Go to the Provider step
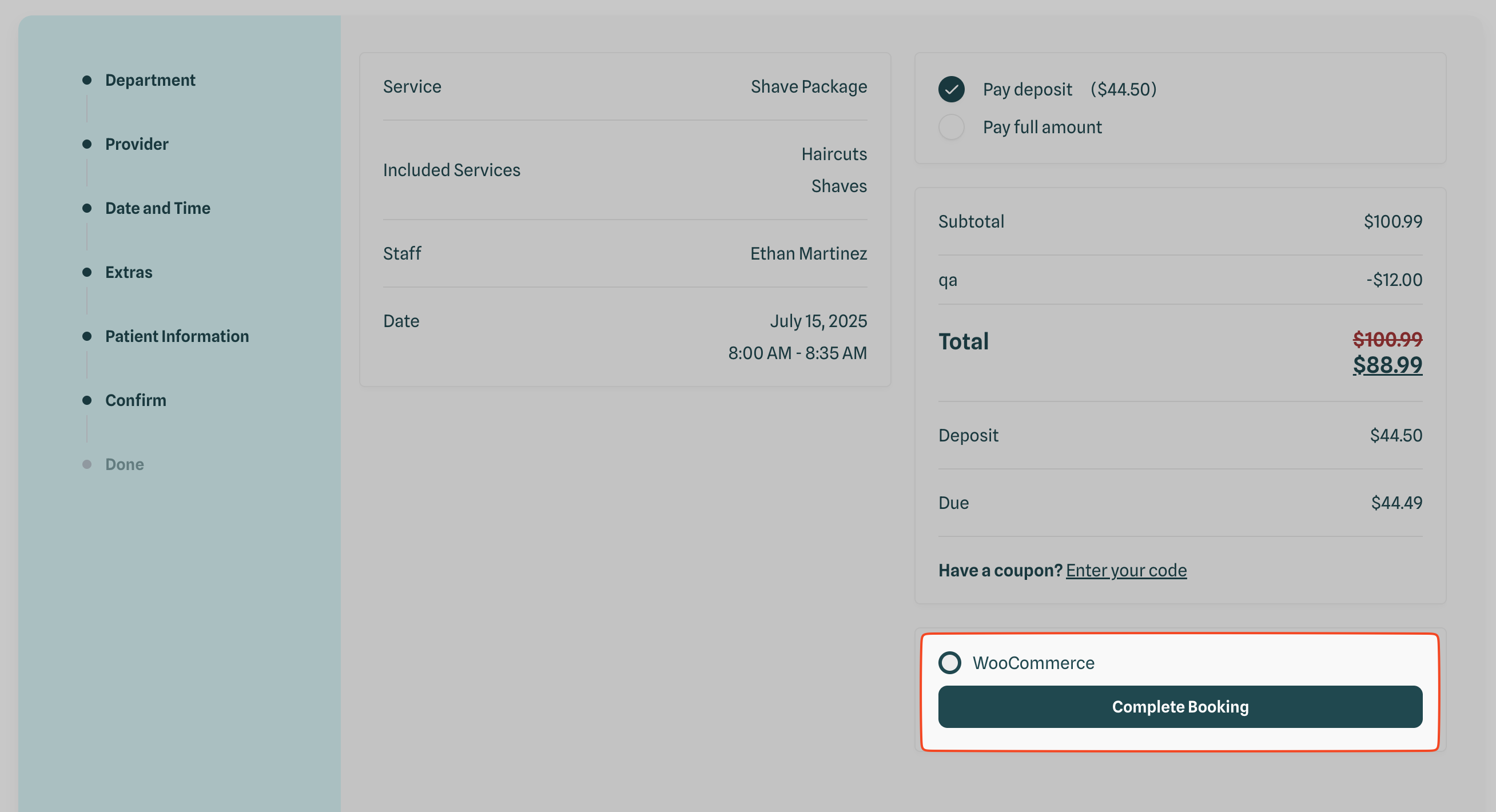 (x=137, y=144)
